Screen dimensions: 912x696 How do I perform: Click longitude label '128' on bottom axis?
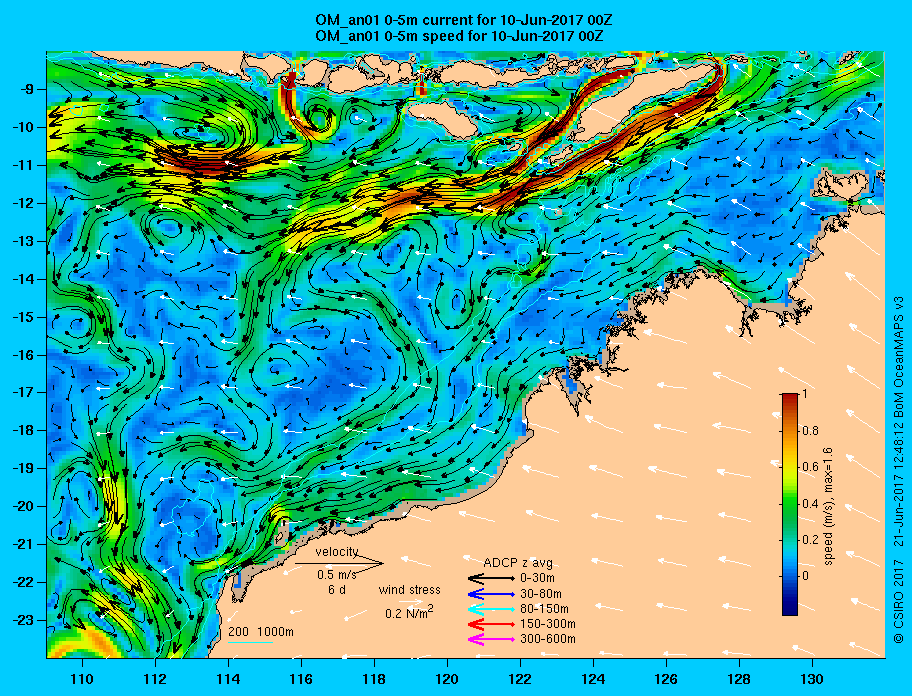tap(739, 679)
